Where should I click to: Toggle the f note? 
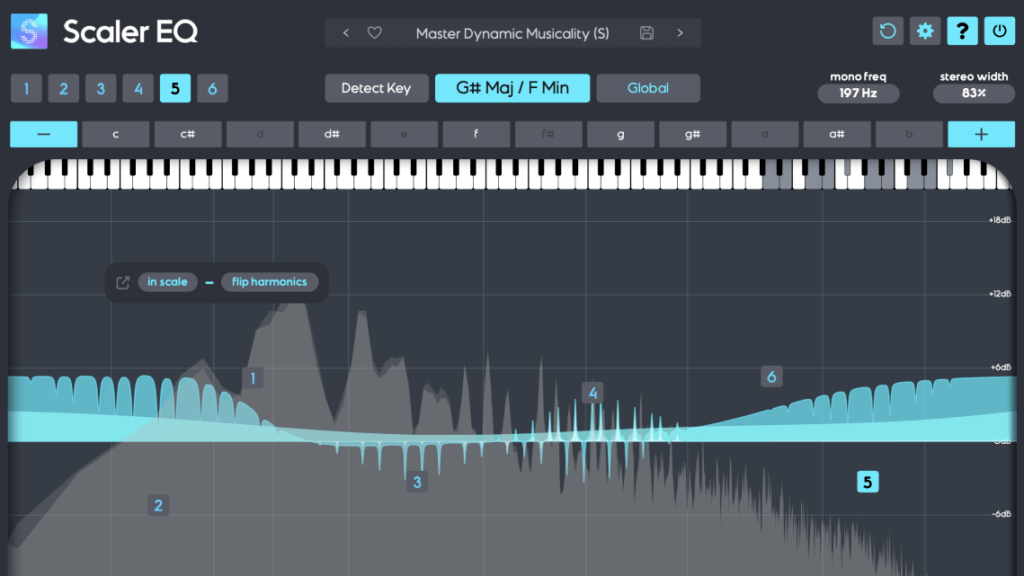[x=476, y=134]
